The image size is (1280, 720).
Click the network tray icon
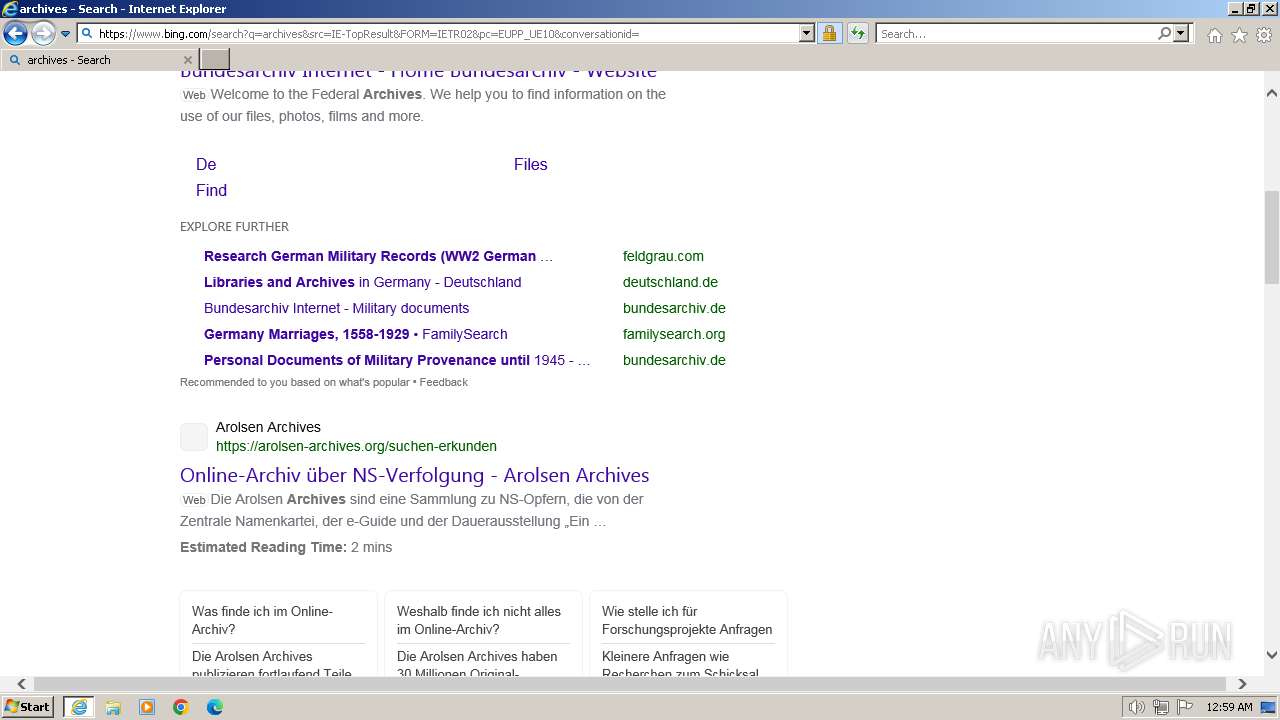pos(1161,707)
